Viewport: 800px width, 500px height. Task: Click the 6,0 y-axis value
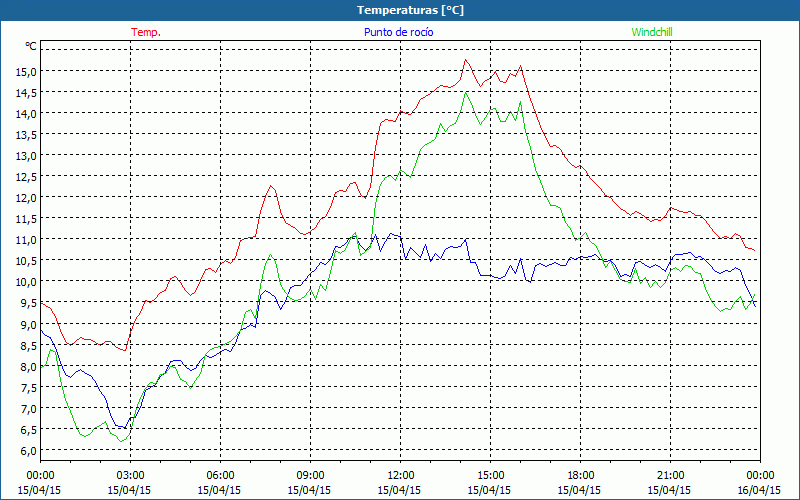click(29, 451)
